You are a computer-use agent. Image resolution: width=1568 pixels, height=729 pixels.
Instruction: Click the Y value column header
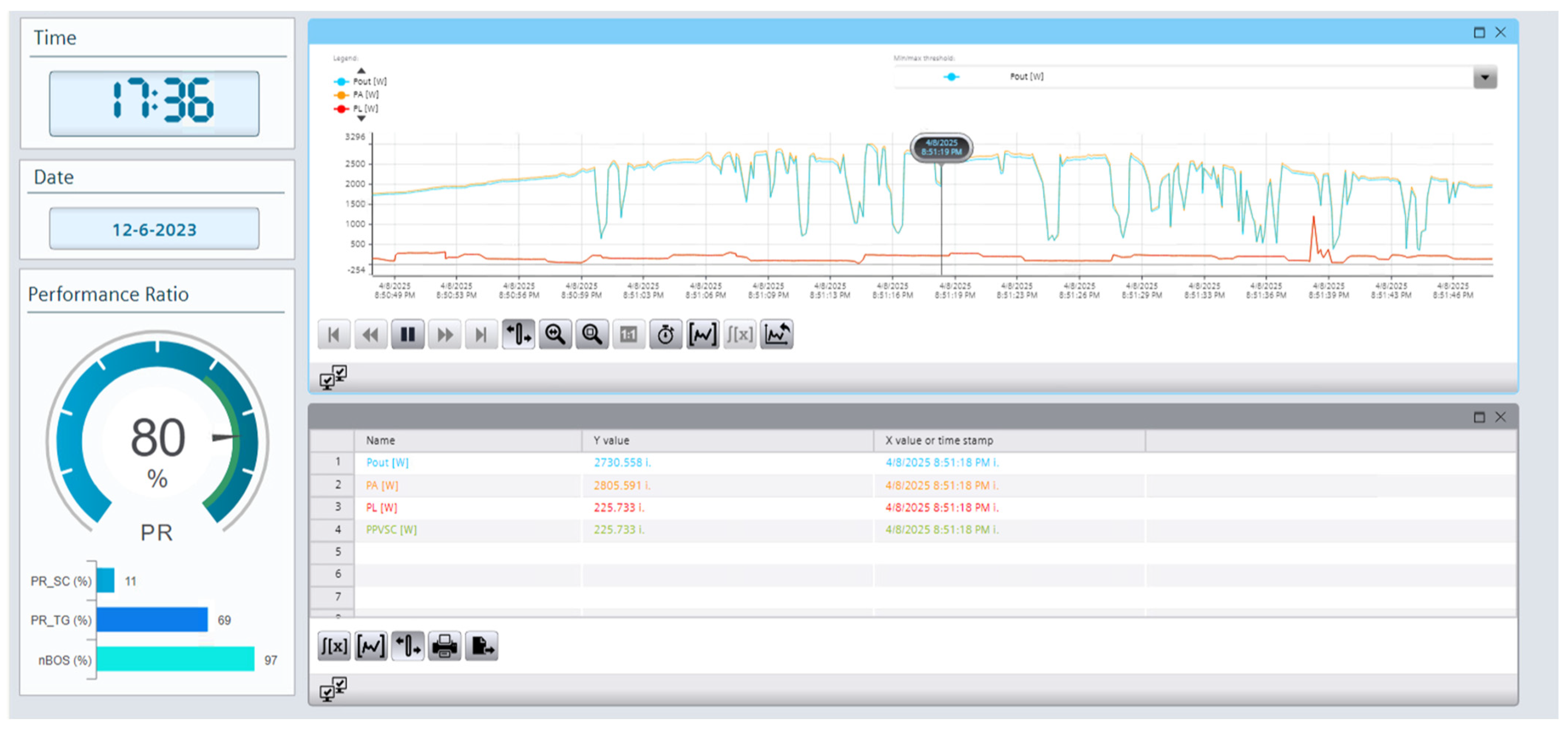[x=611, y=440]
